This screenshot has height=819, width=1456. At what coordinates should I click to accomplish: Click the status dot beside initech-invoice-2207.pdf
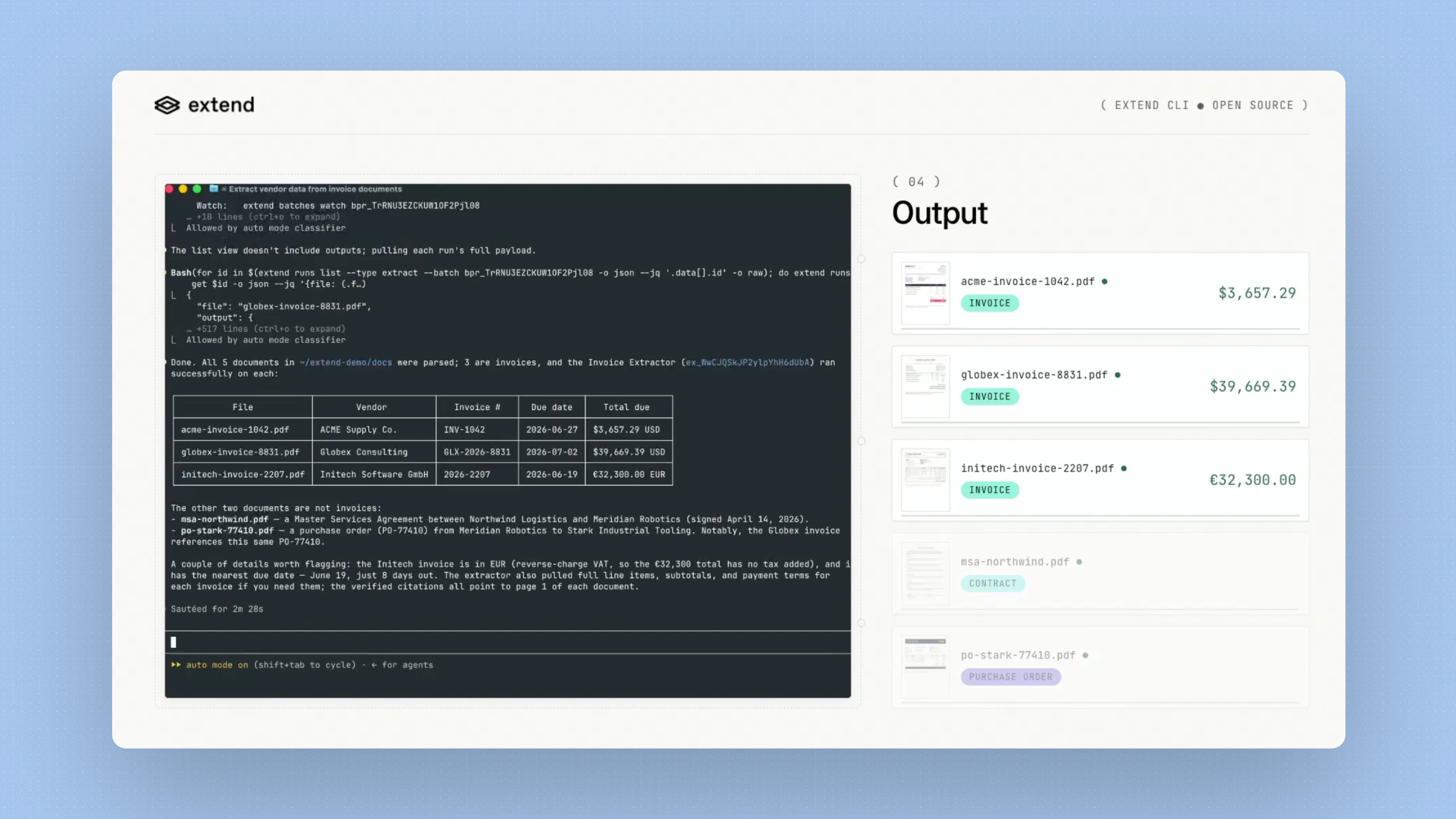(1124, 468)
